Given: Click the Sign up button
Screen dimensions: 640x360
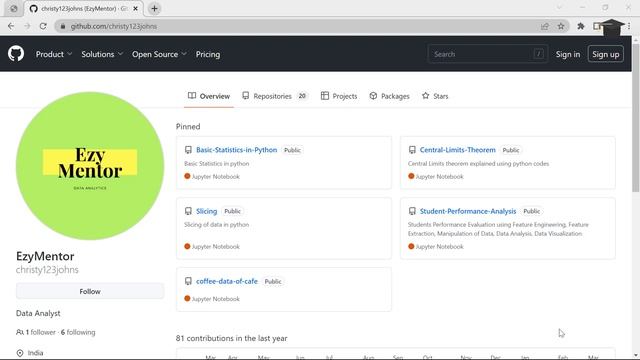Looking at the screenshot, I should pos(606,54).
